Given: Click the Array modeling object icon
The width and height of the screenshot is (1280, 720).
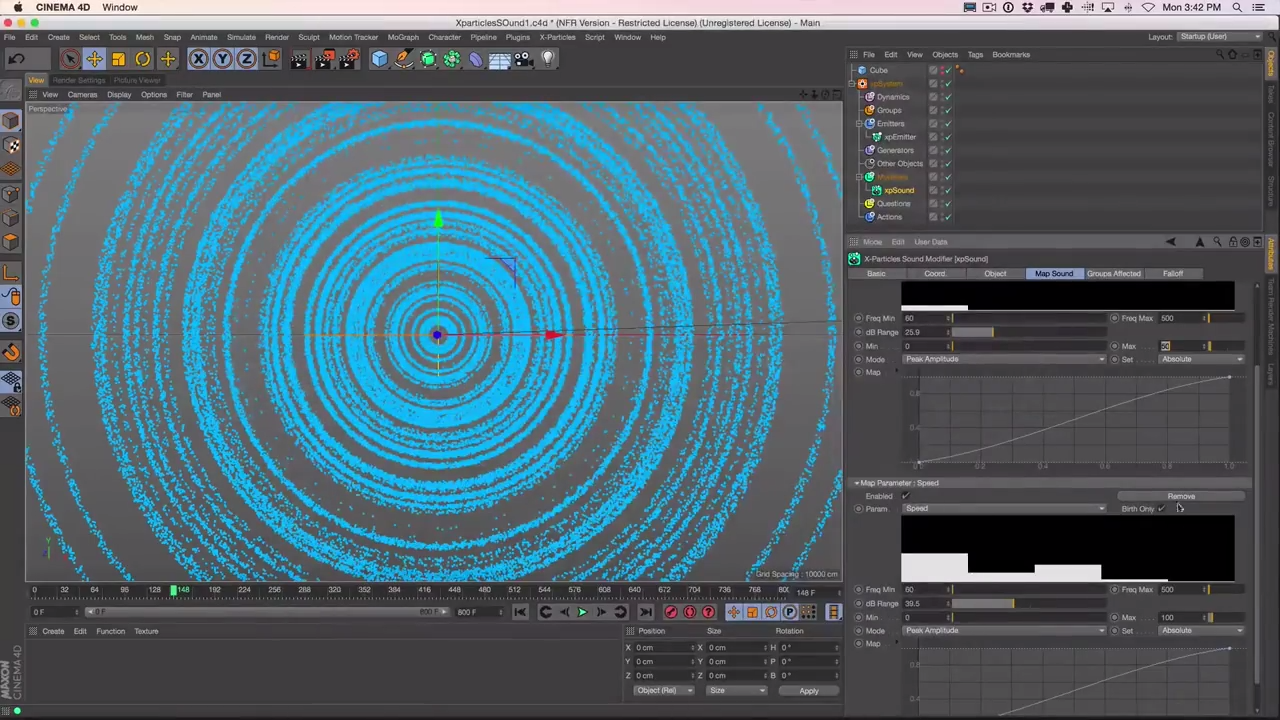Looking at the screenshot, I should [x=452, y=59].
